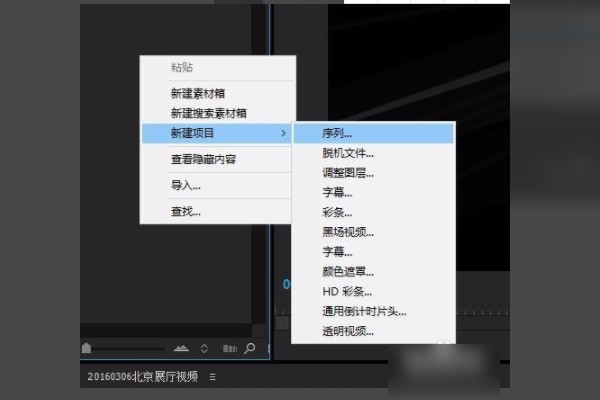Choose 黑场视频... menu option
Image resolution: width=600 pixels, height=400 pixels.
pos(347,232)
